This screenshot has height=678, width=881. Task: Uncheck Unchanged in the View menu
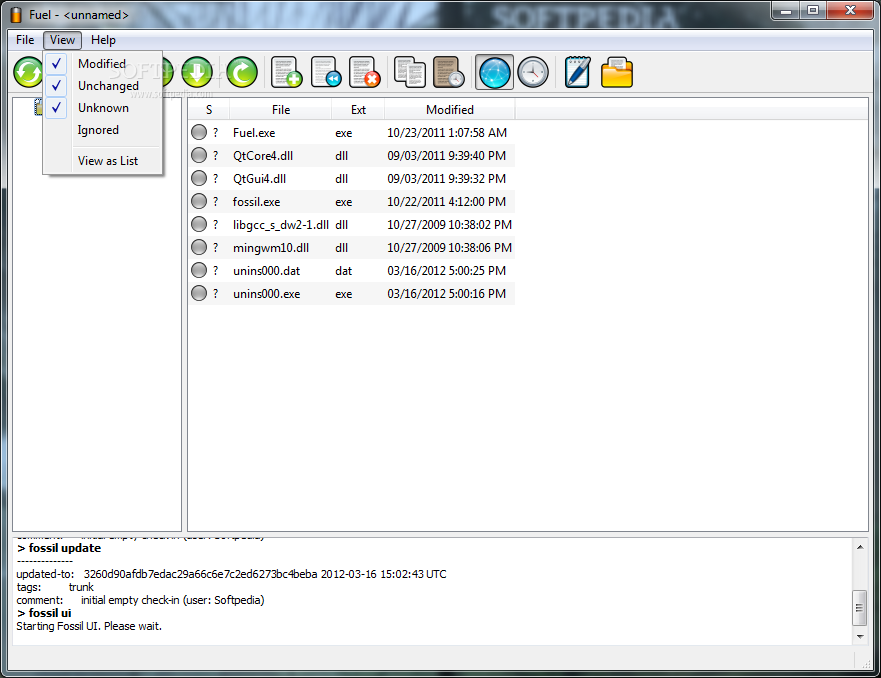tap(103, 85)
